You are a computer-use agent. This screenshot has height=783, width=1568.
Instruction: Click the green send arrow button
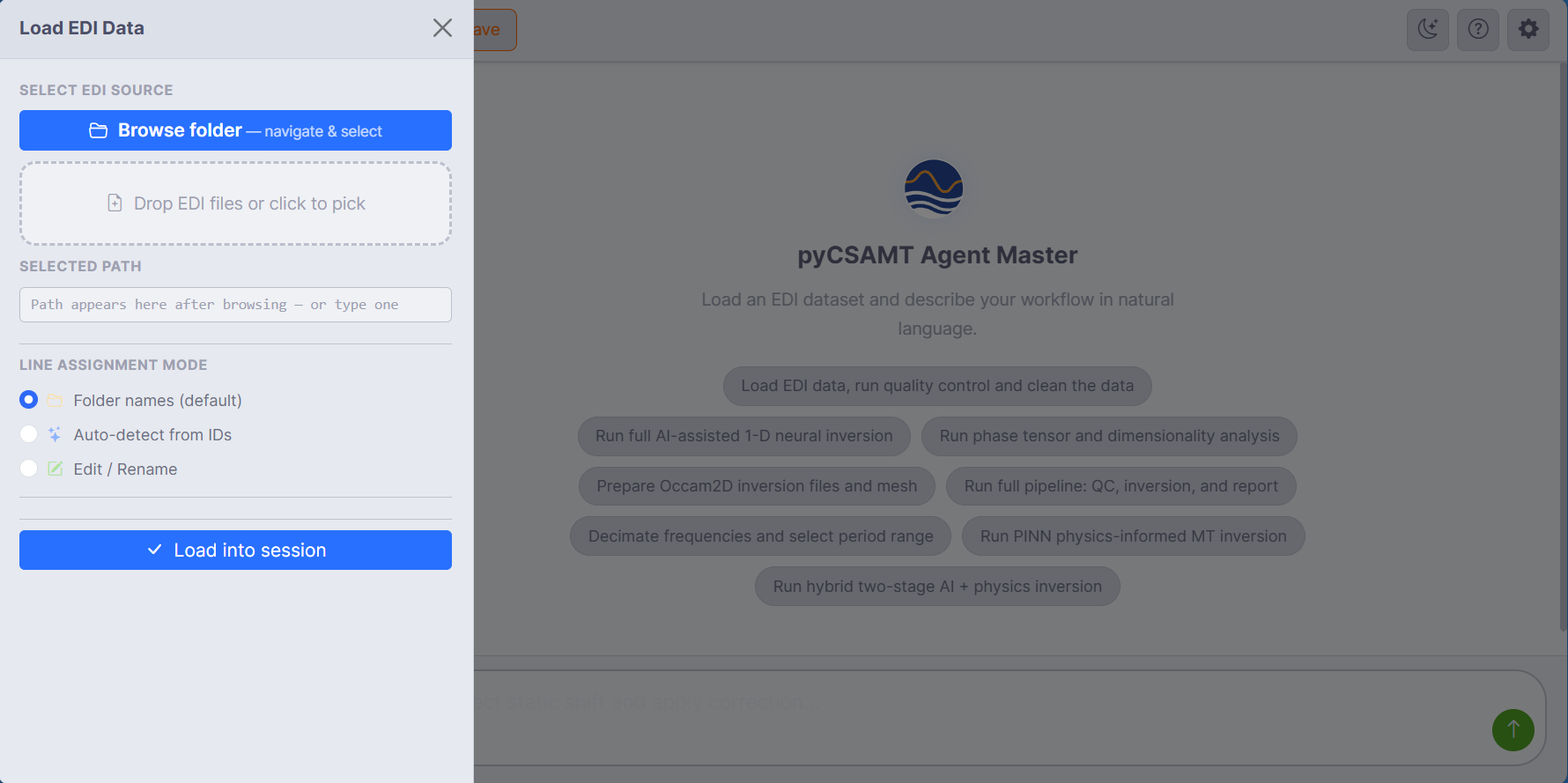click(x=1513, y=730)
